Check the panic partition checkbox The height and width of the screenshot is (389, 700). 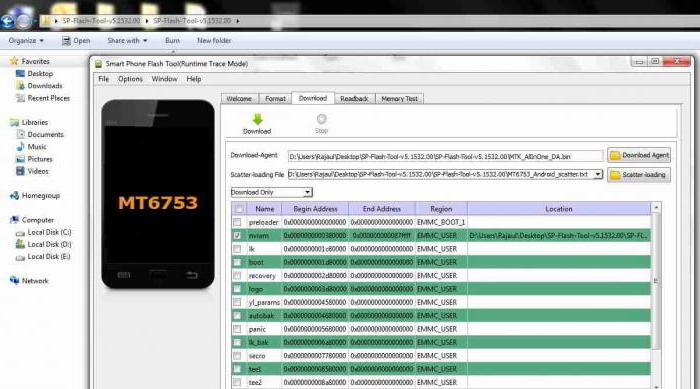(x=237, y=329)
